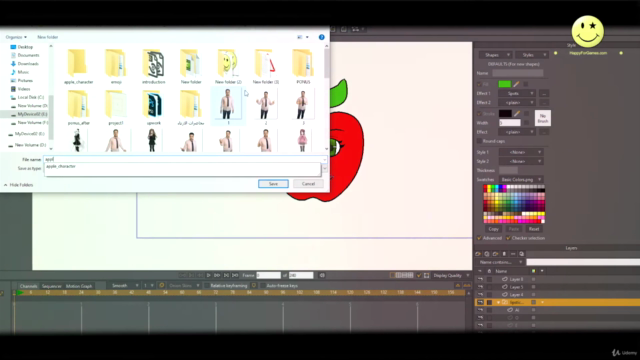Toggle the Stroke checkbox
The height and width of the screenshot is (360, 640).
[479, 114]
